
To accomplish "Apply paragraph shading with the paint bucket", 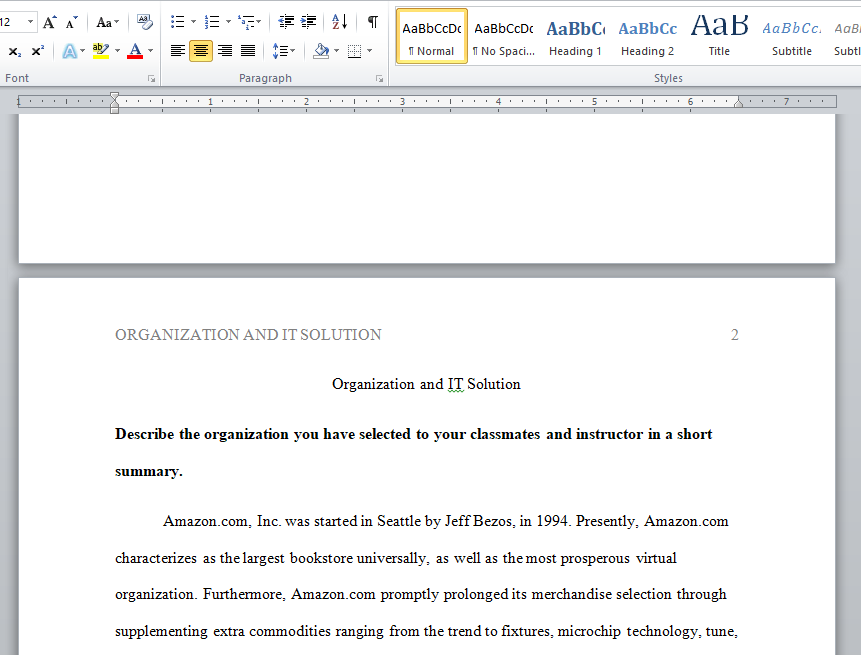I will pos(321,51).
